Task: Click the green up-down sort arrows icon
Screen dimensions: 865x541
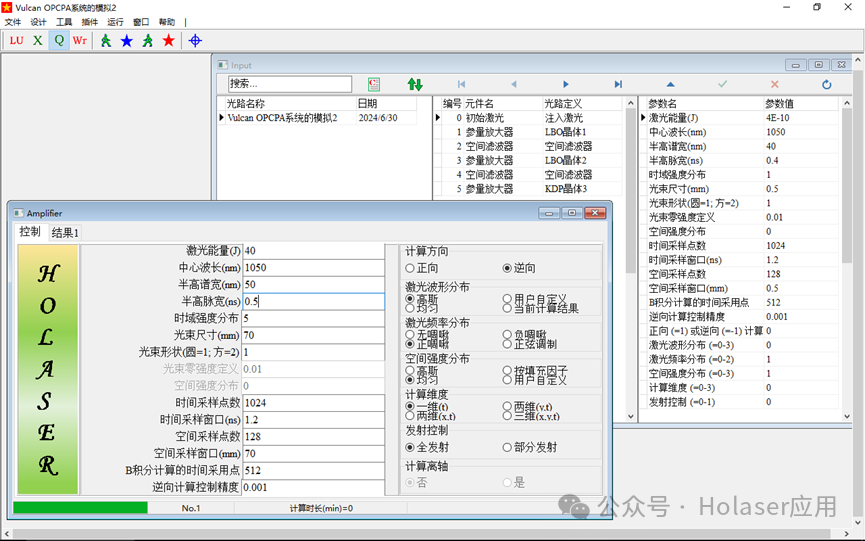Action: pyautogui.click(x=415, y=84)
